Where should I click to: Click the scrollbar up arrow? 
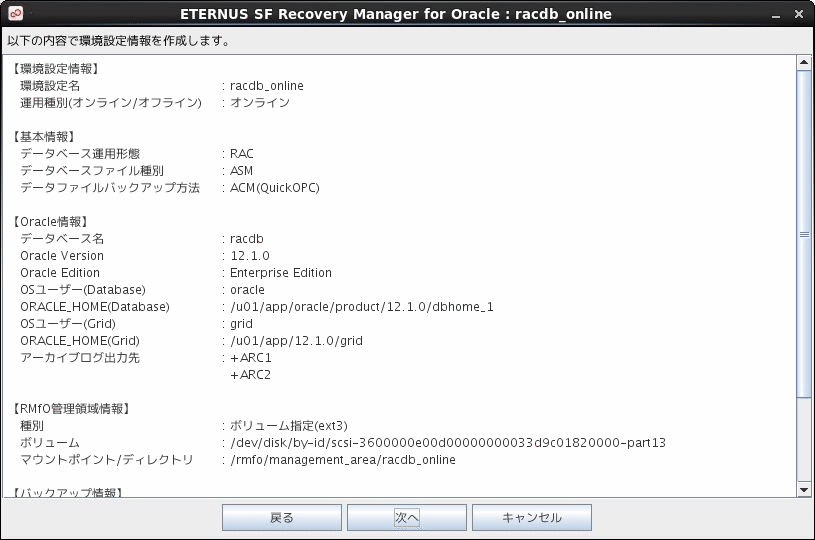tap(804, 62)
